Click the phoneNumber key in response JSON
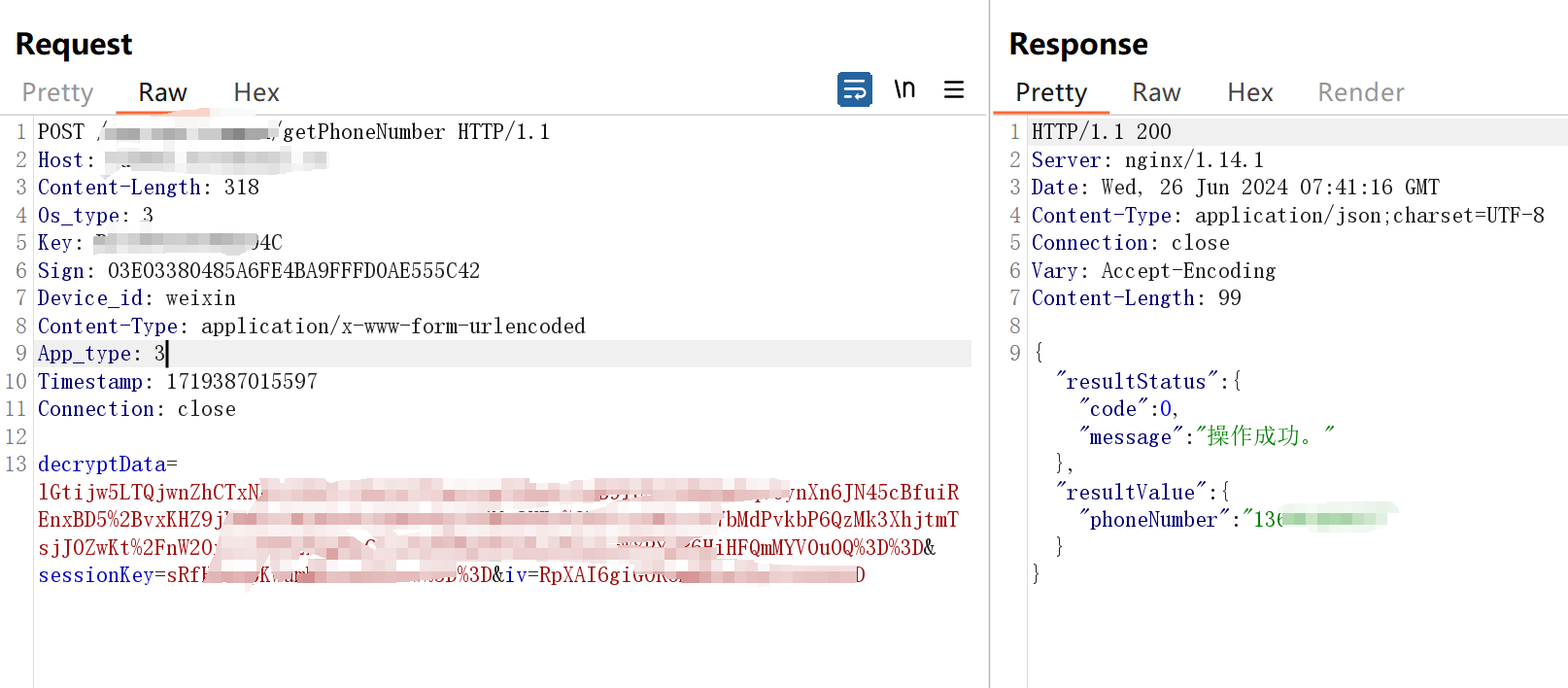Image resolution: width=1568 pixels, height=688 pixels. [x=1153, y=520]
